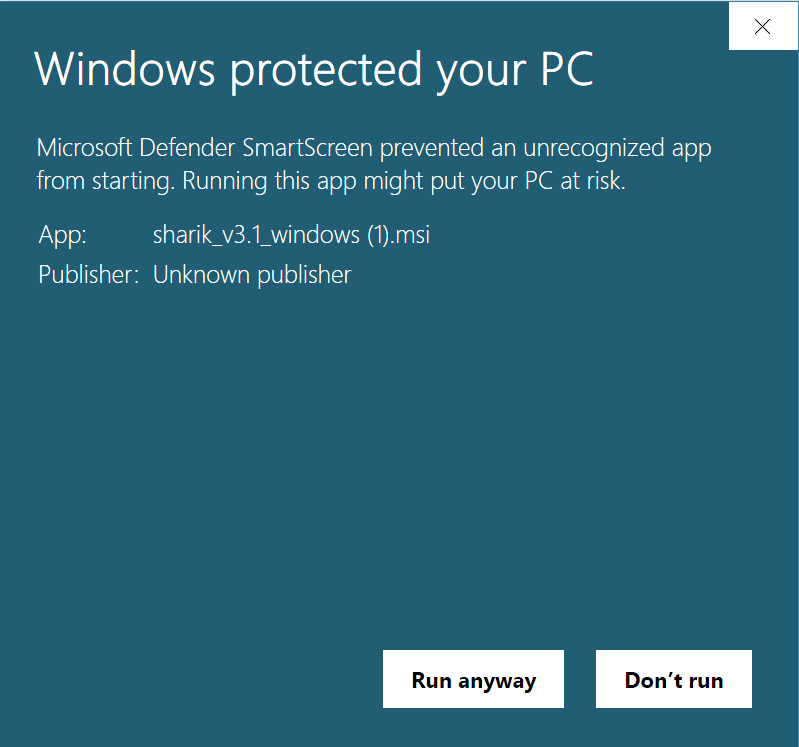Click the 'Windows protected your PC' heading
The image size is (799, 747).
tap(314, 70)
